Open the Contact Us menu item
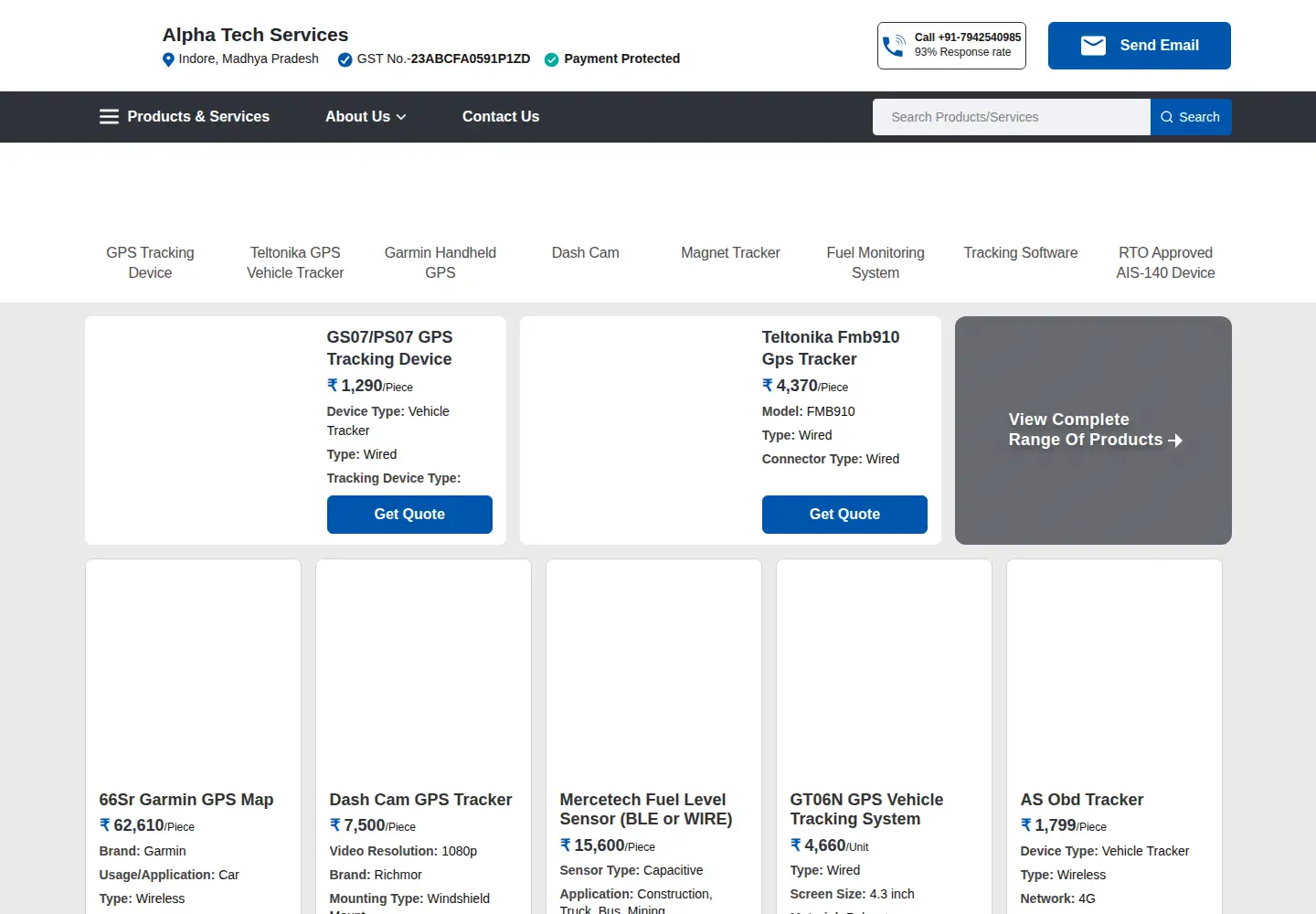 pyautogui.click(x=501, y=117)
